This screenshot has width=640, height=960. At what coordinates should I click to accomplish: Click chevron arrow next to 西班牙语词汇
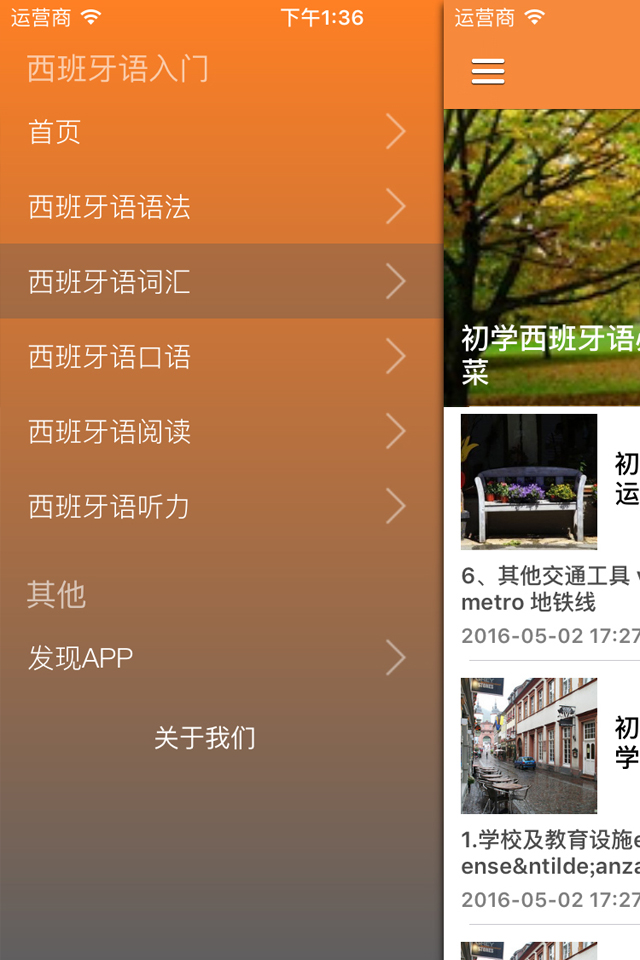pyautogui.click(x=396, y=281)
